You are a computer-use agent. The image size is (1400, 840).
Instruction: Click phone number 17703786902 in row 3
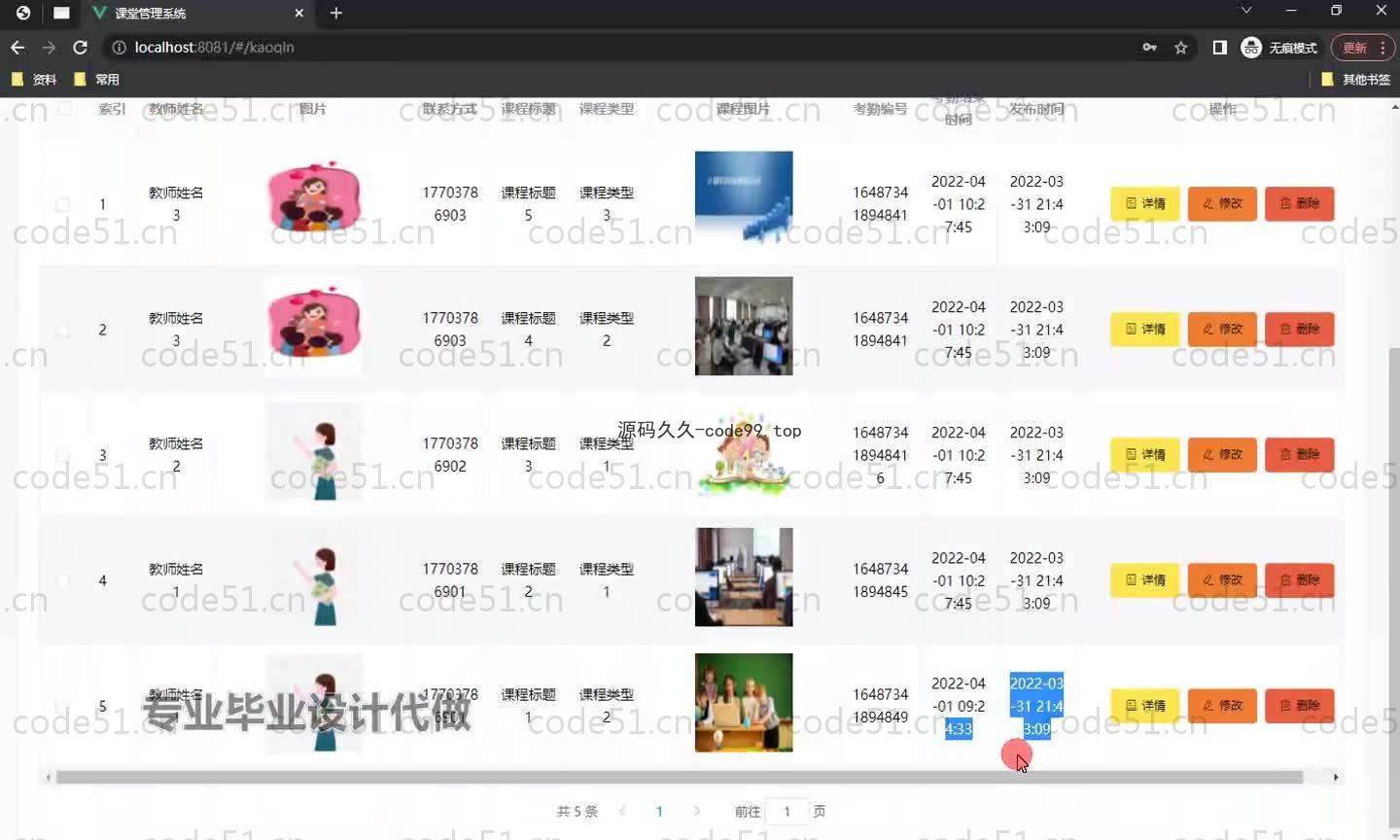point(450,455)
